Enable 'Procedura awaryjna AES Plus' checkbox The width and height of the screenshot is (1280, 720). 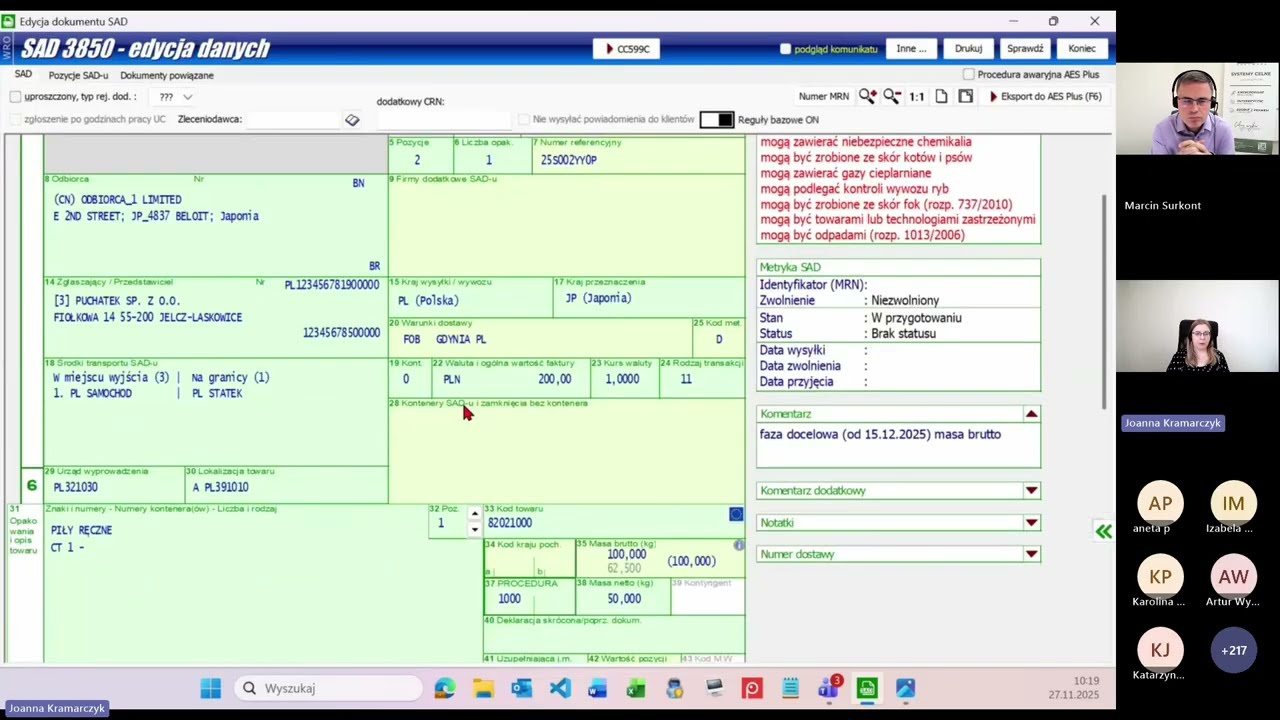[x=968, y=74]
